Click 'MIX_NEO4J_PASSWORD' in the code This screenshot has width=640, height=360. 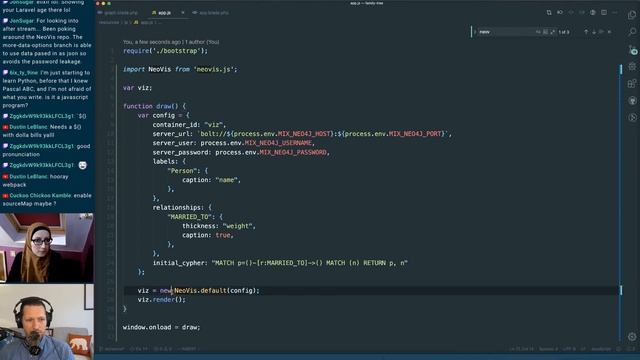[293, 152]
